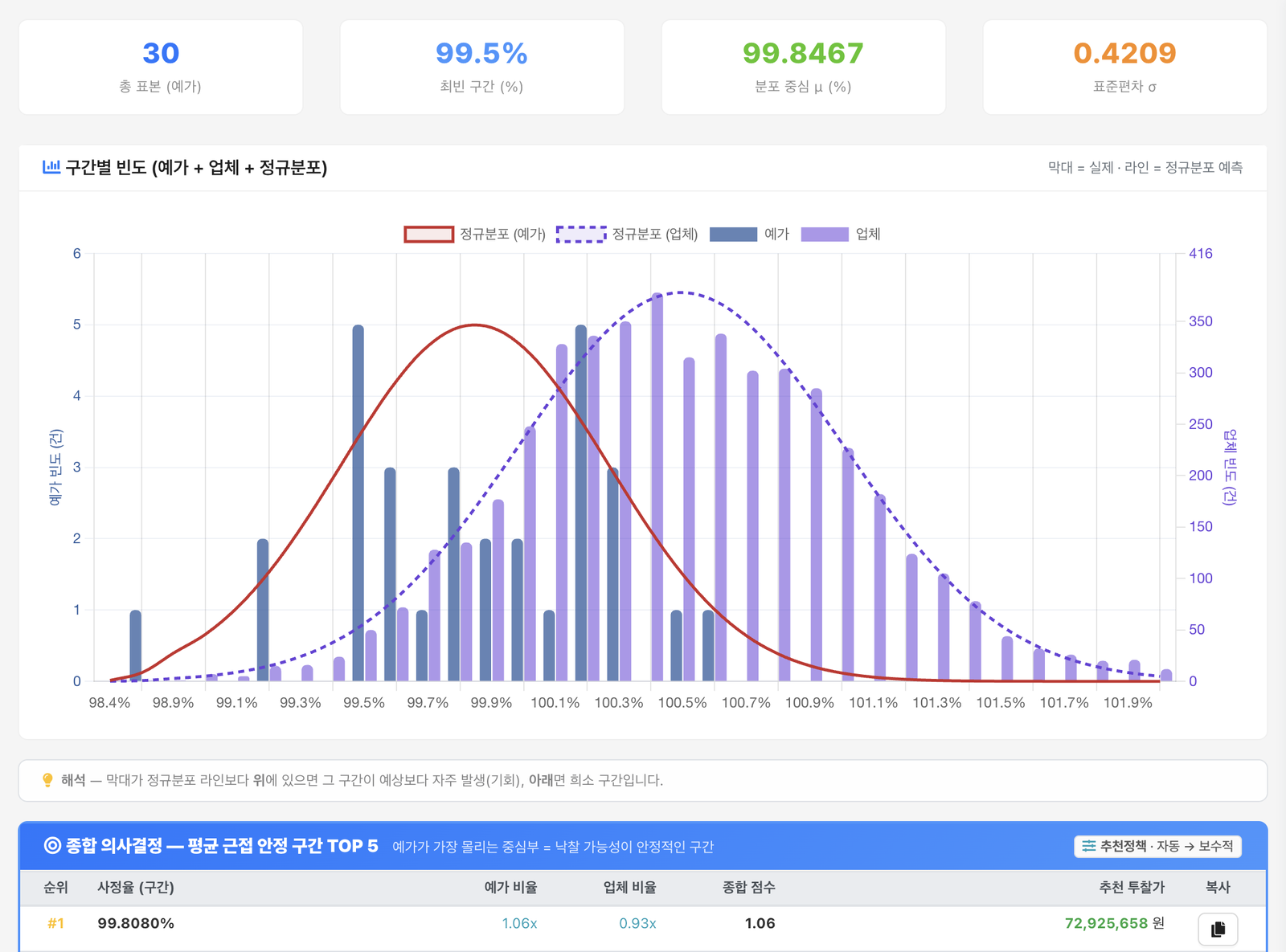Viewport: 1286px width, 952px height.
Task: Select the 1.06x 예가 비율 cell
Action: click(519, 924)
